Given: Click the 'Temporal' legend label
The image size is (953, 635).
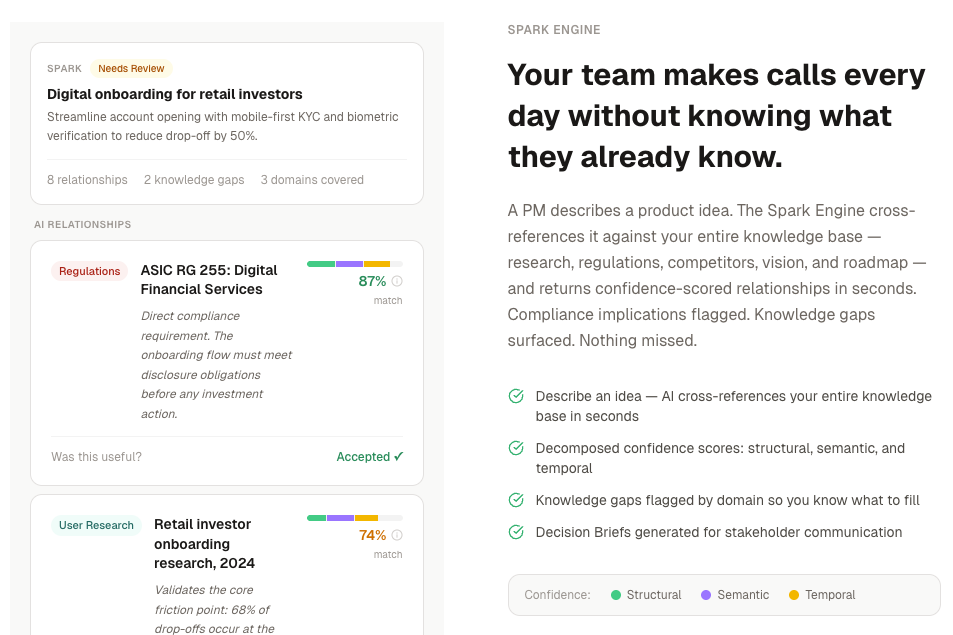Looking at the screenshot, I should click(830, 595).
